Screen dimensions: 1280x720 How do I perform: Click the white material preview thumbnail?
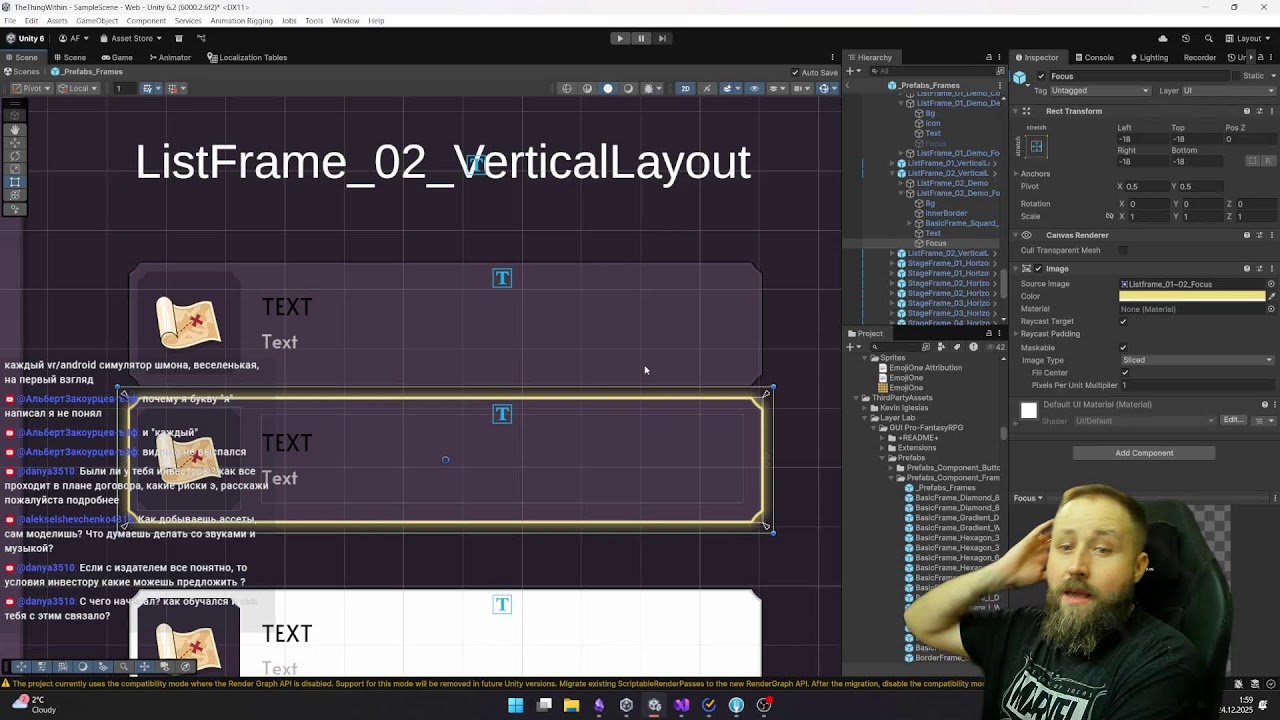[x=1028, y=410]
